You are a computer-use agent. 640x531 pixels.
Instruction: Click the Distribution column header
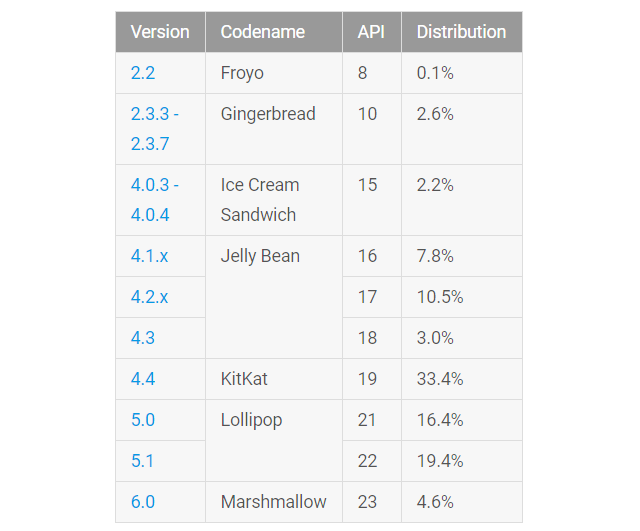(x=461, y=32)
